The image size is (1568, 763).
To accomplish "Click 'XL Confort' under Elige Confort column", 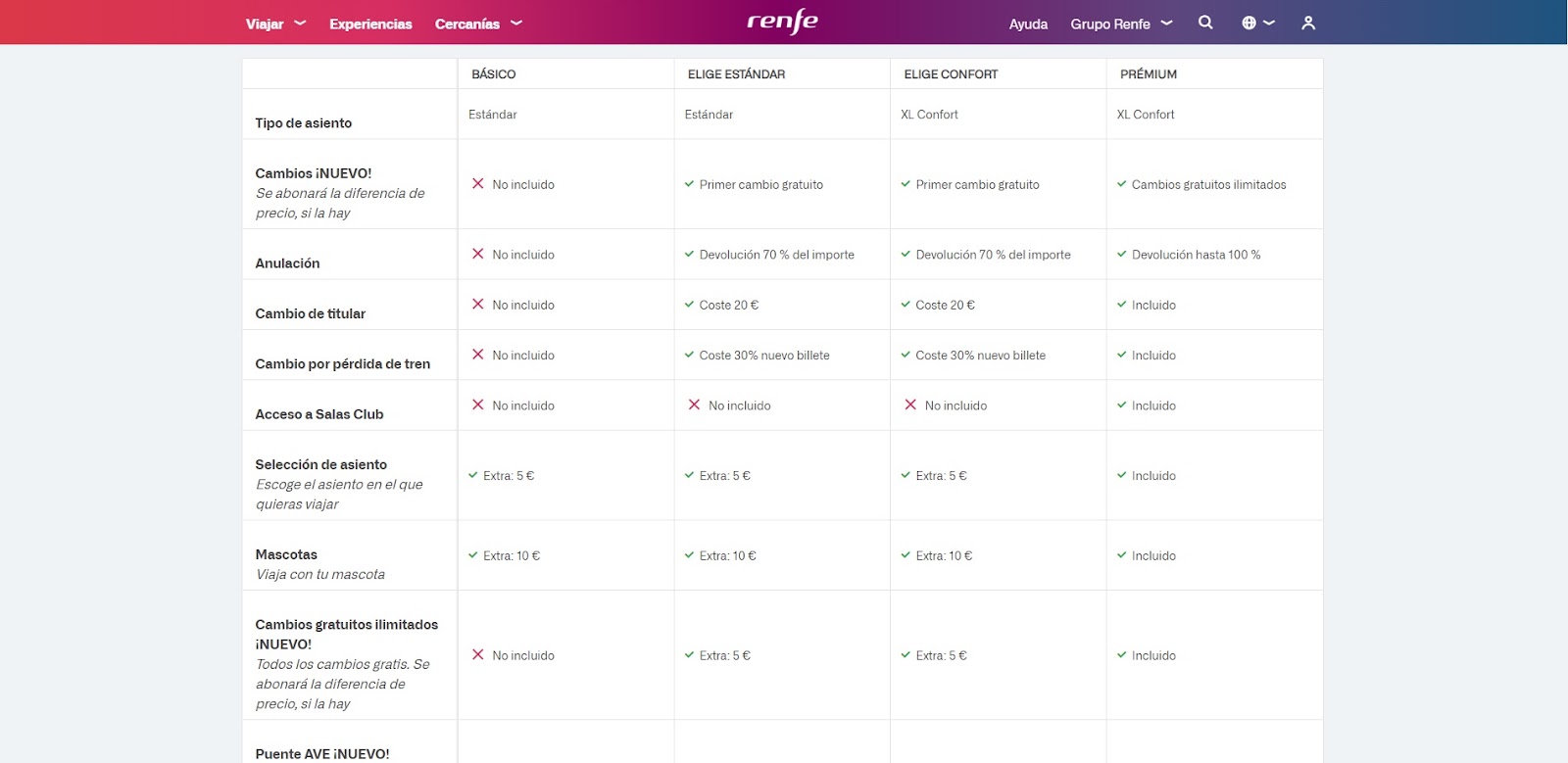I will (929, 115).
